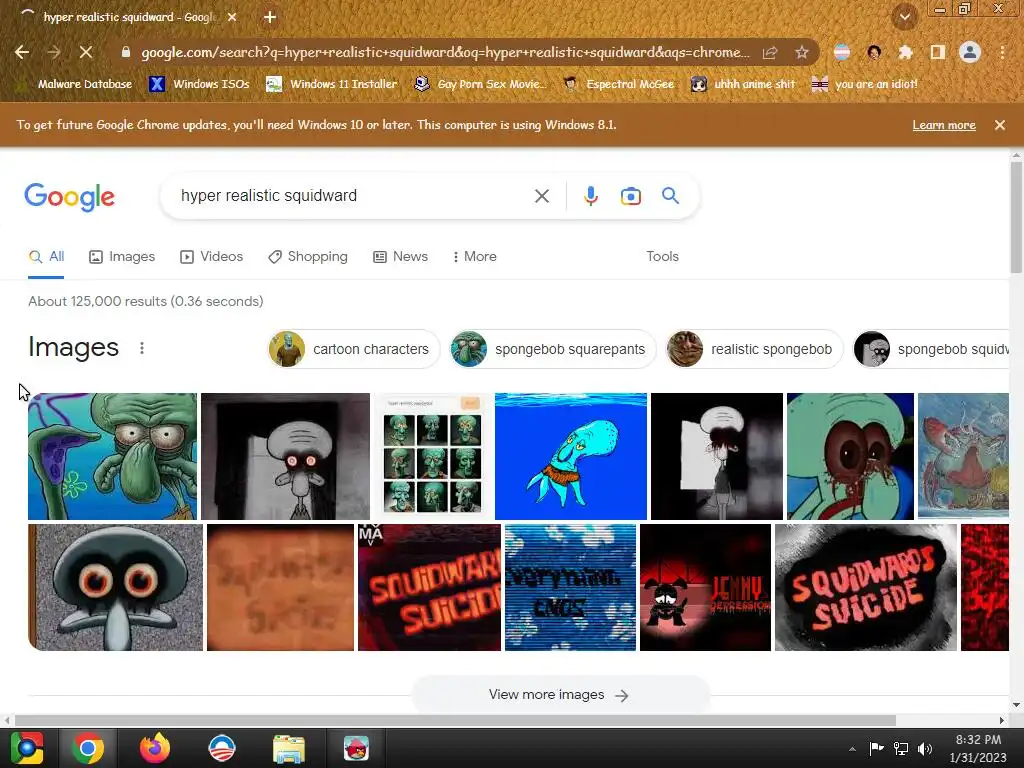Open the uhhh anime shit bookmark

tap(744, 84)
